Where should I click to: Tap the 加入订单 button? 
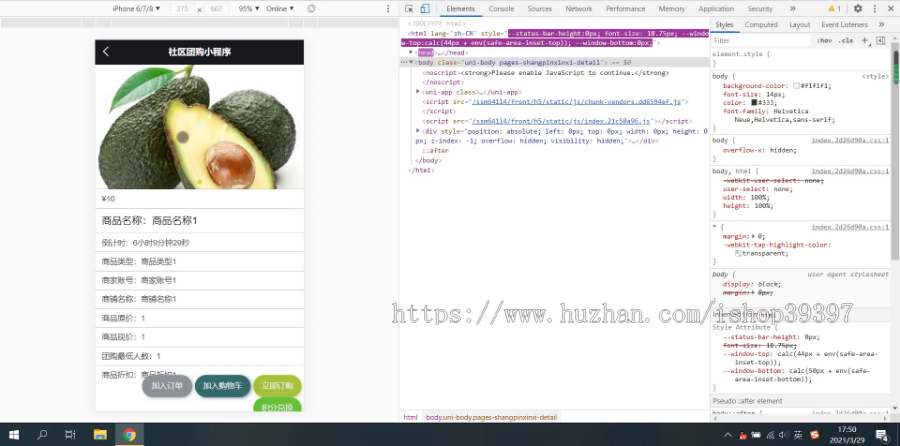(167, 386)
